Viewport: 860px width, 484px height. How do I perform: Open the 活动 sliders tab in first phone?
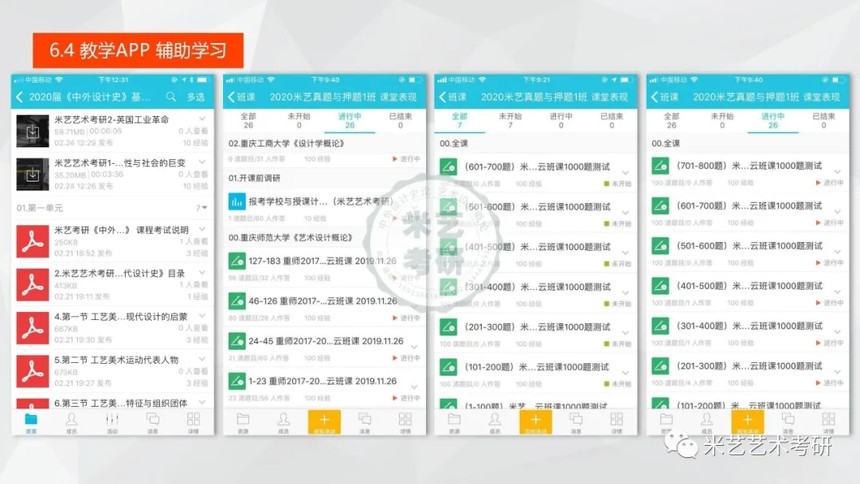click(112, 423)
